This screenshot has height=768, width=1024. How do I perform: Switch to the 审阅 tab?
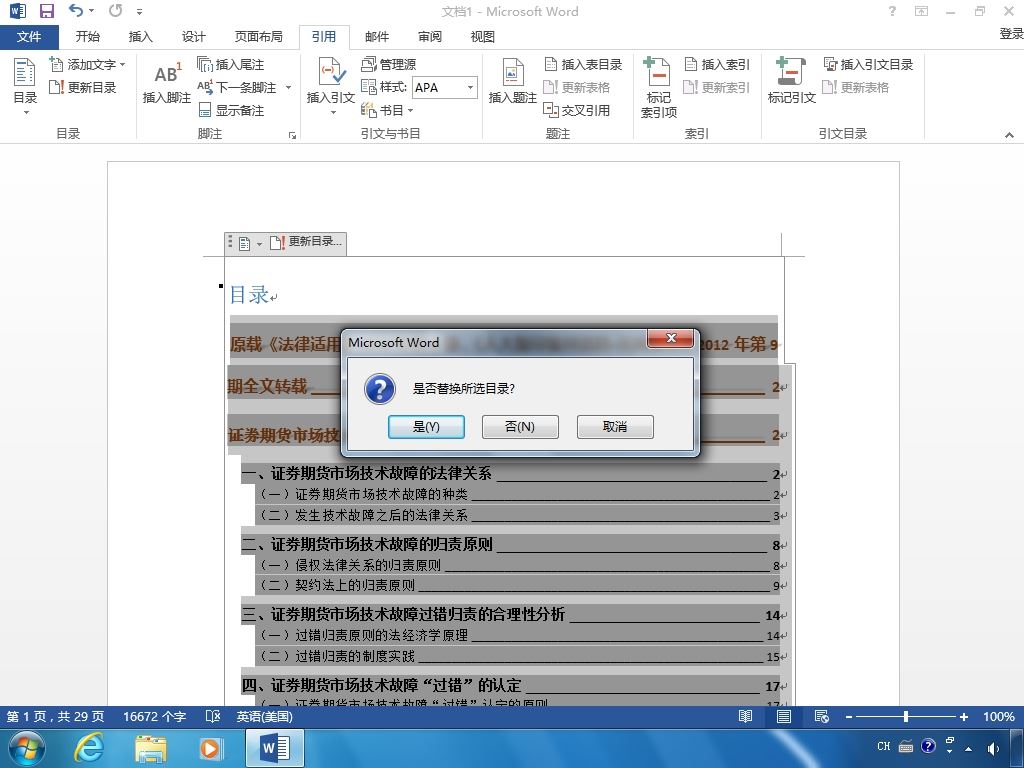click(430, 37)
